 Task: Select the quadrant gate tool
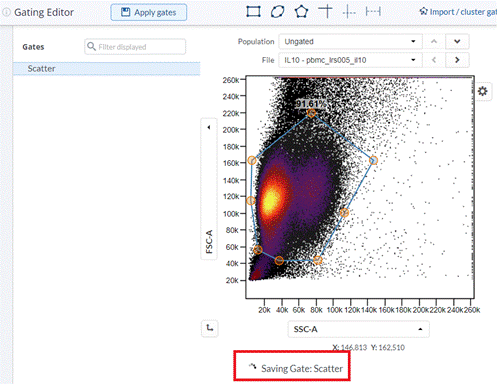click(325, 11)
